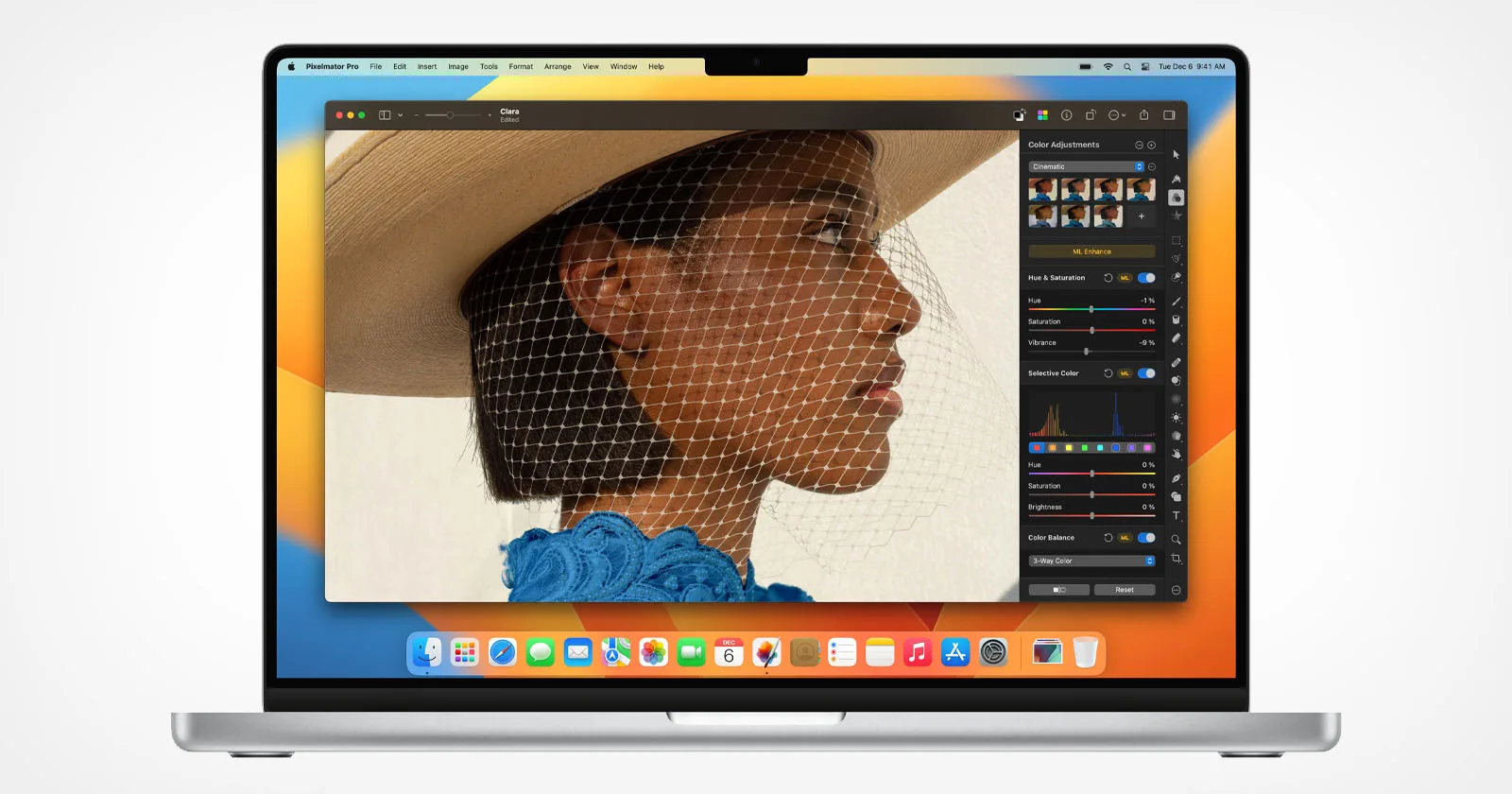1512x794 pixels.
Task: Open the File menu
Action: (x=376, y=67)
